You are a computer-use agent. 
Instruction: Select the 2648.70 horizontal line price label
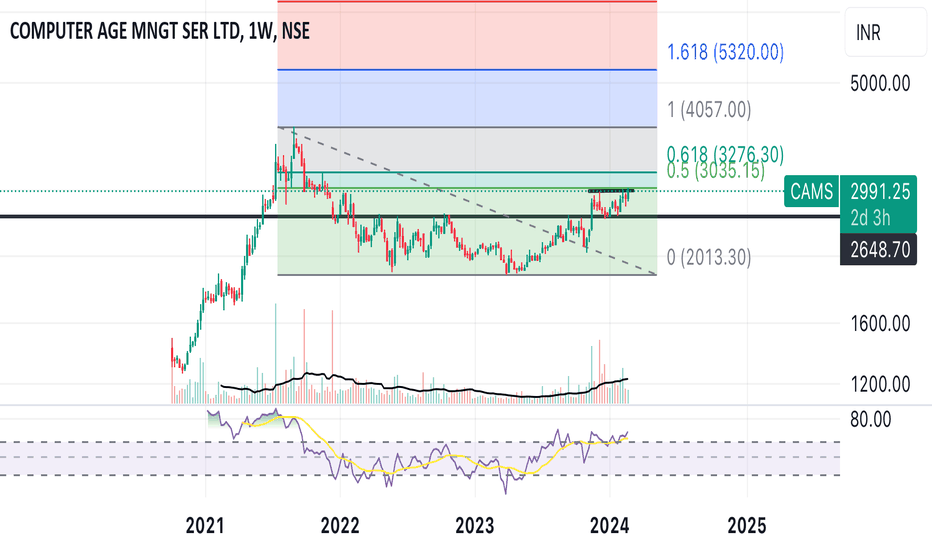point(879,250)
